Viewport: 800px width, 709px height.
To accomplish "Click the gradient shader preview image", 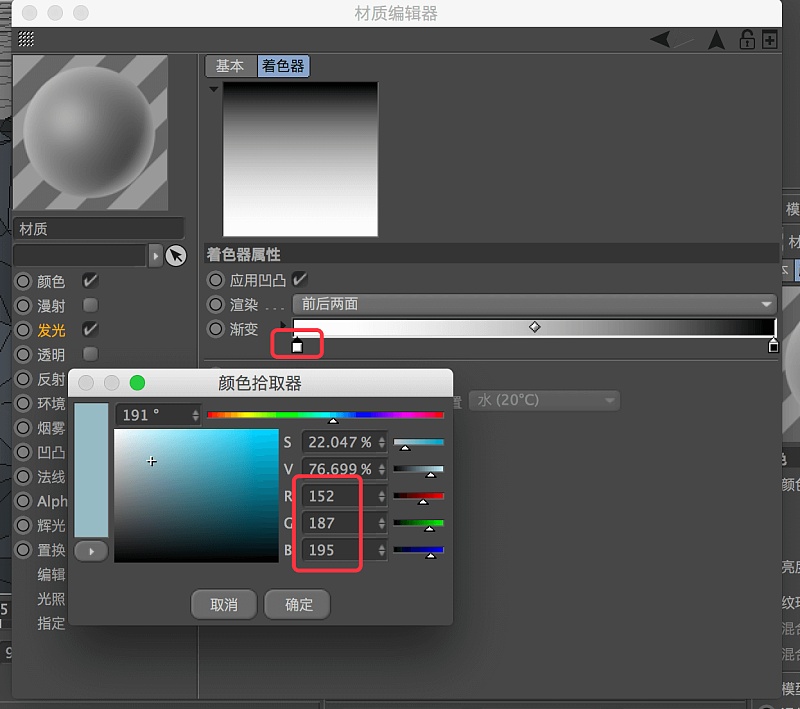I will tap(301, 159).
